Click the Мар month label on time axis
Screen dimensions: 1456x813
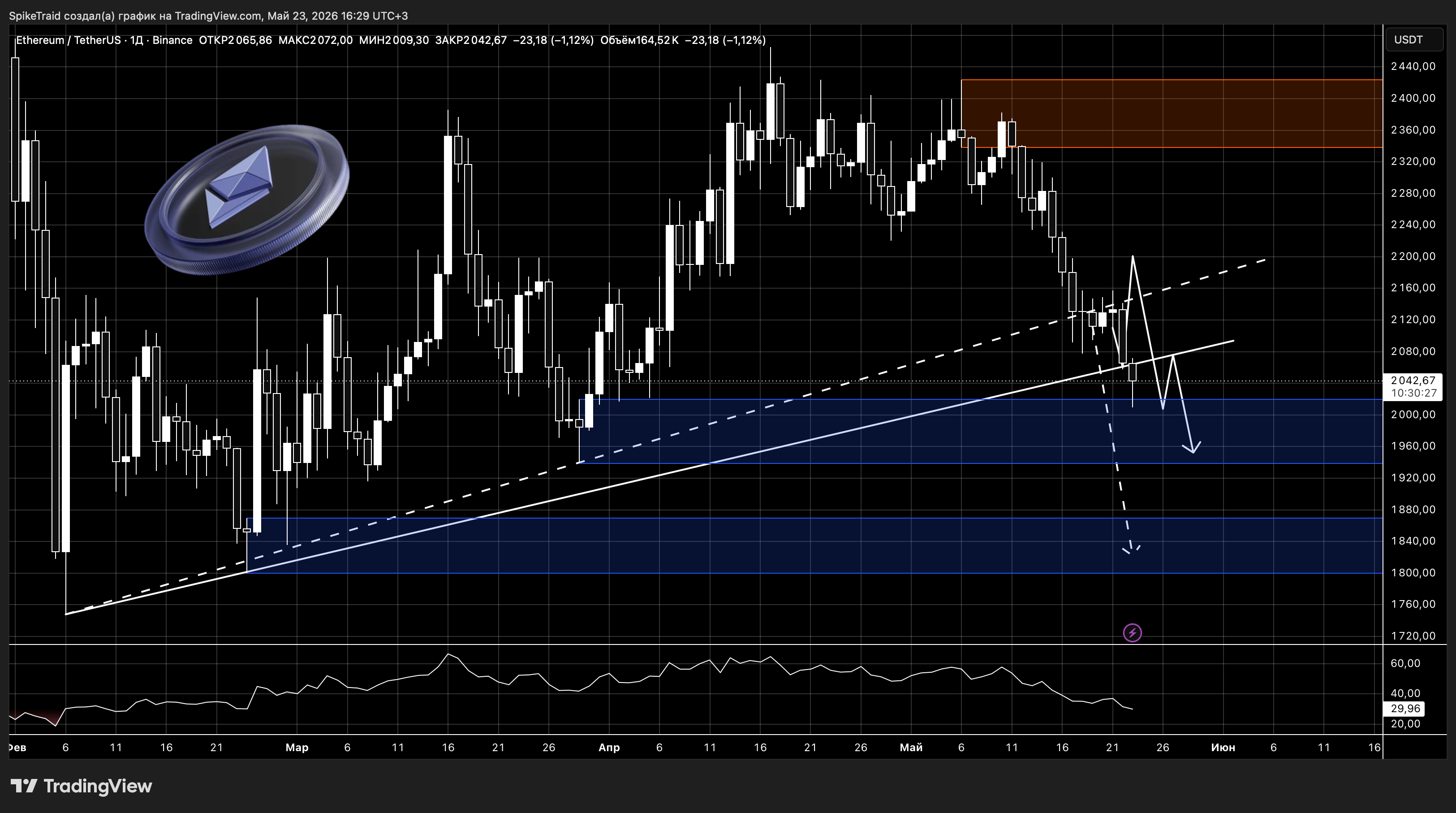tap(297, 748)
